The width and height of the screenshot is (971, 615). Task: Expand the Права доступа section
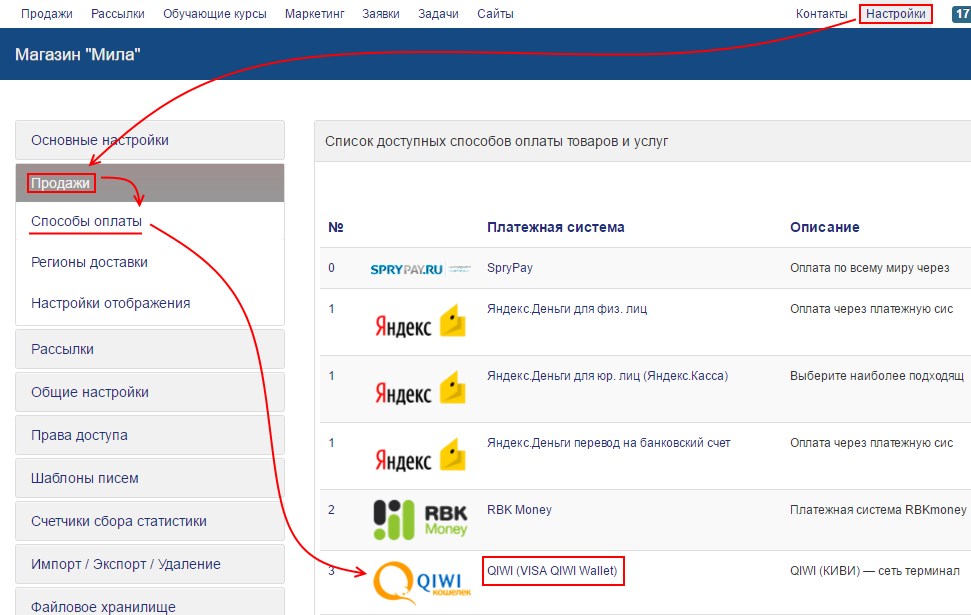click(150, 435)
